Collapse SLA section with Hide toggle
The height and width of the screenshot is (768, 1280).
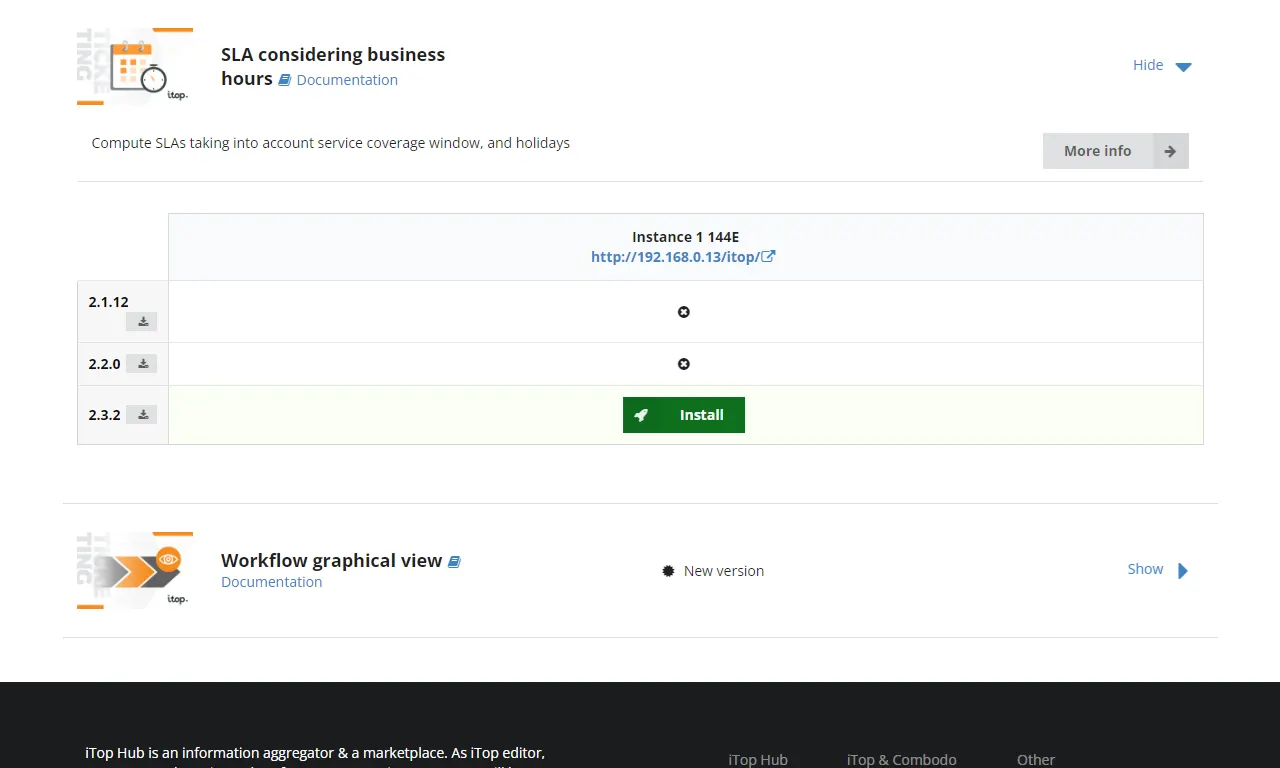pos(1162,65)
